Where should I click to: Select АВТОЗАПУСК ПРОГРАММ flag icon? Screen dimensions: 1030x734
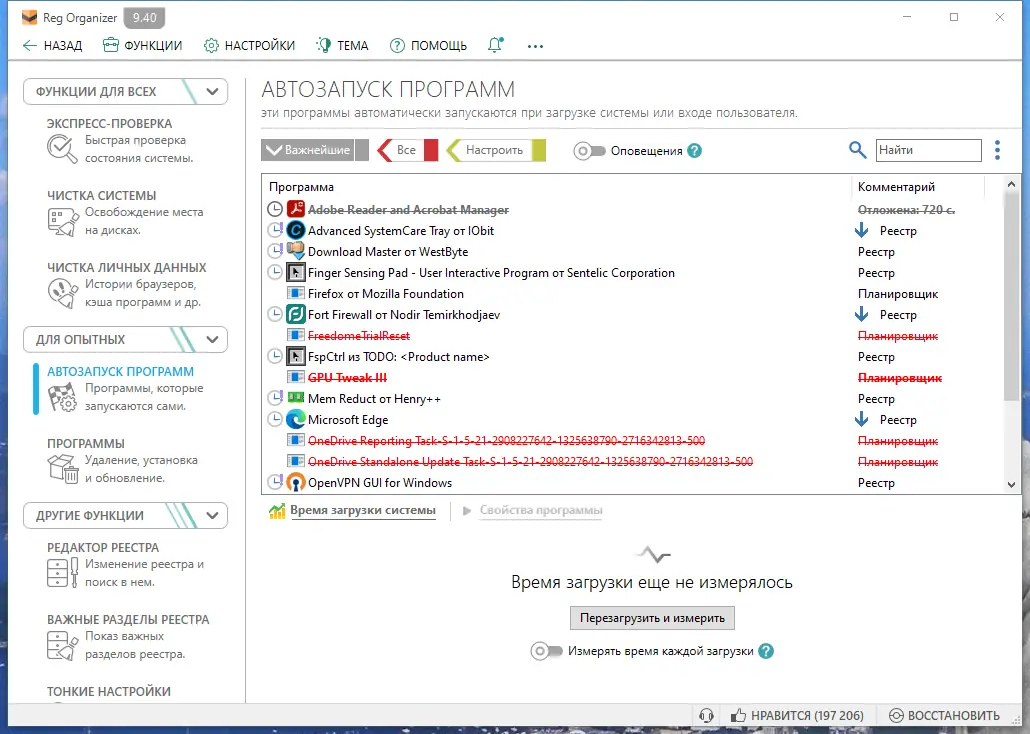[x=62, y=397]
